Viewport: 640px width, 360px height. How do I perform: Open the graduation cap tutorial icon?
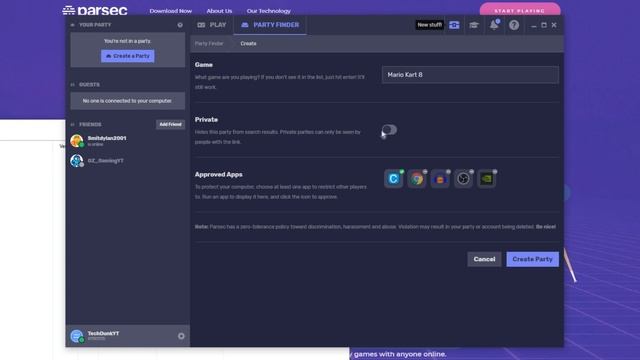click(x=473, y=25)
